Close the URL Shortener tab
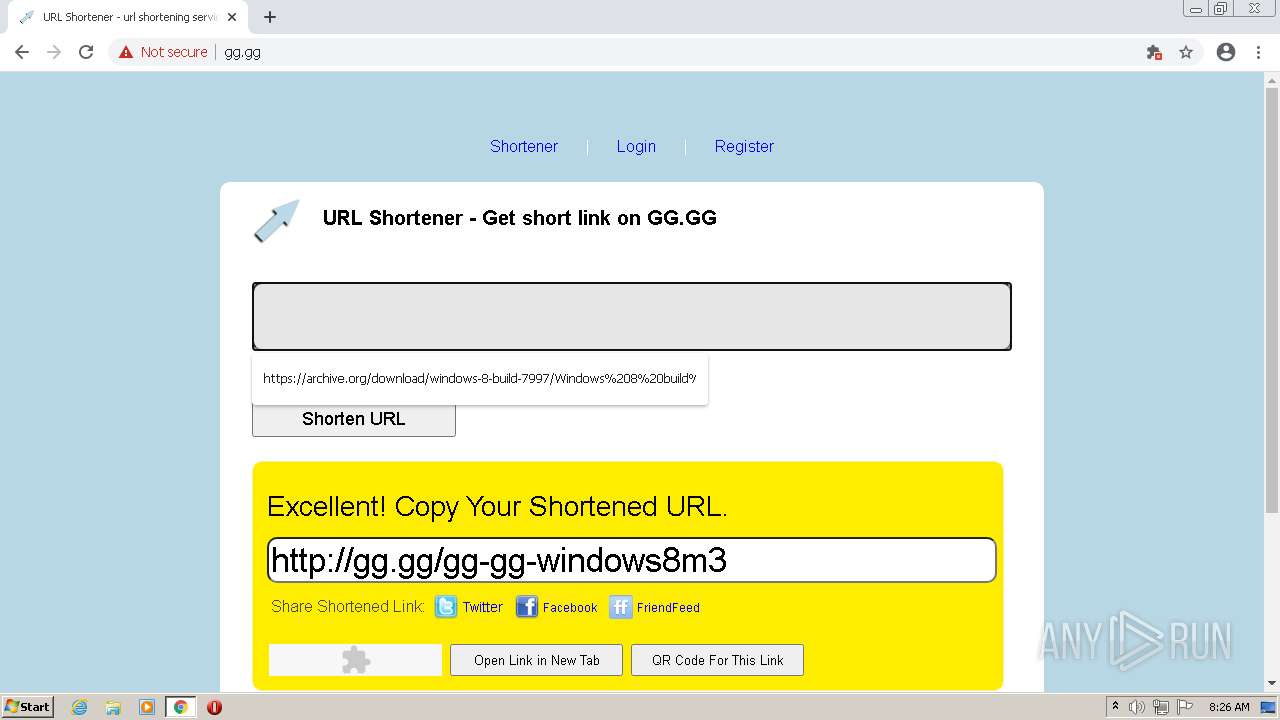The width and height of the screenshot is (1280, 720). click(x=232, y=17)
